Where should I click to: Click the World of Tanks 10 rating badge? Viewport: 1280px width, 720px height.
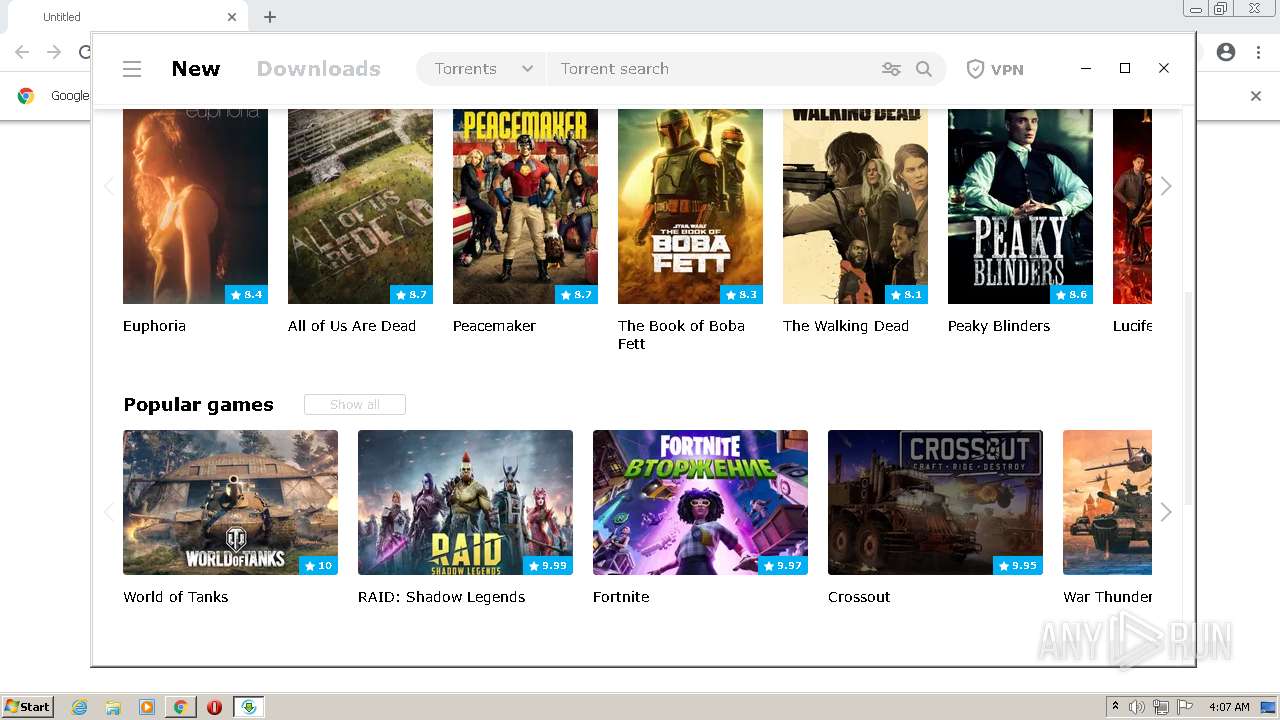(318, 566)
